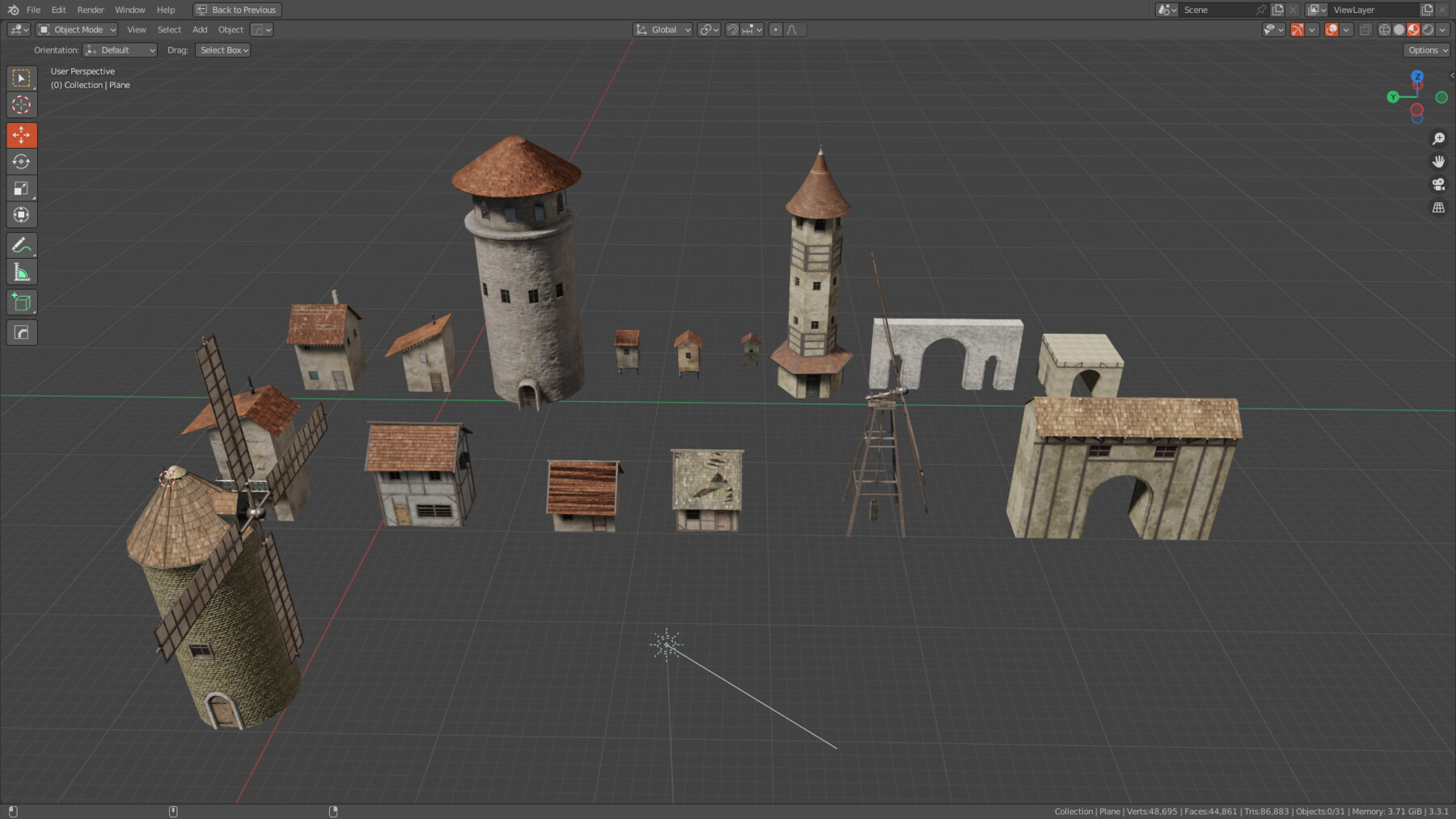The height and width of the screenshot is (819, 1456).
Task: Open the Object Mode dropdown
Action: [77, 29]
